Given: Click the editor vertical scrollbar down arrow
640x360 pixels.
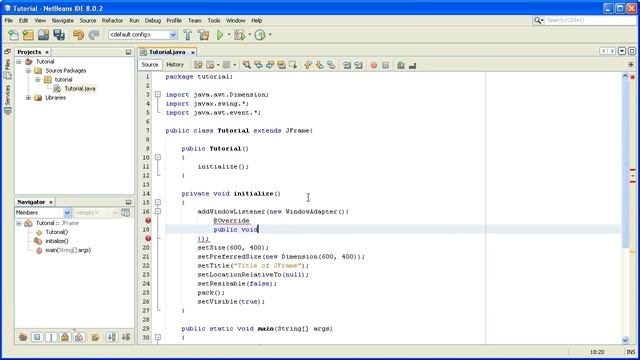Looking at the screenshot, I should coord(625,340).
